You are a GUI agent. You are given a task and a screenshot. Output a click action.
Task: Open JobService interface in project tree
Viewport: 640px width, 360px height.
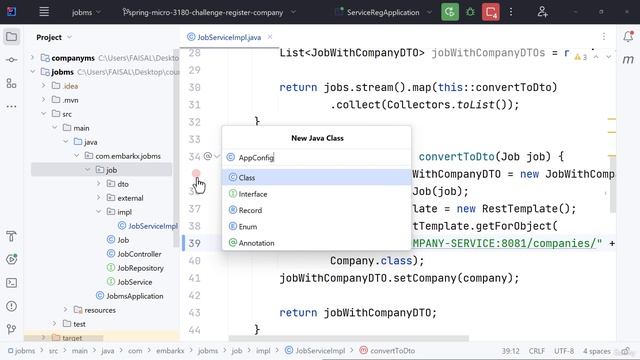(129, 282)
